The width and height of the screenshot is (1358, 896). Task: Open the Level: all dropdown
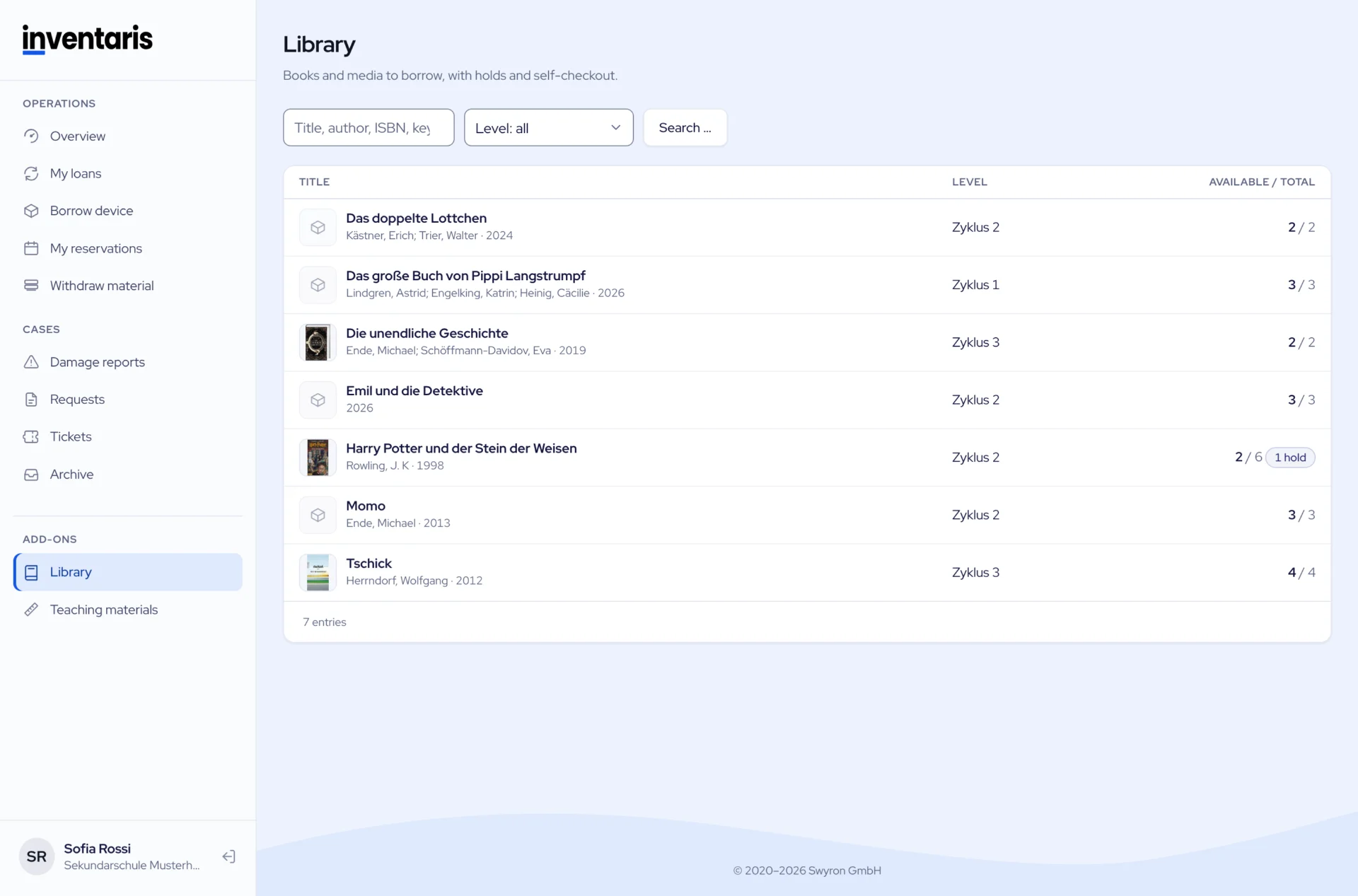548,128
